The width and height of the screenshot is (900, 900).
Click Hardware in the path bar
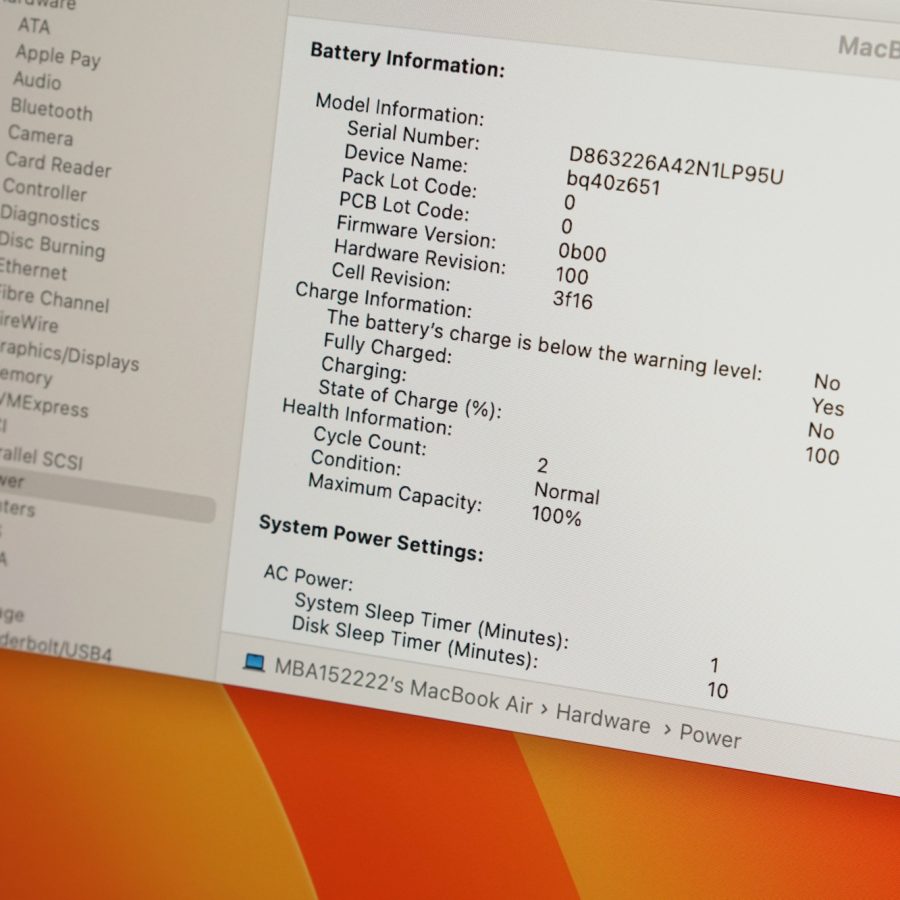pos(603,718)
